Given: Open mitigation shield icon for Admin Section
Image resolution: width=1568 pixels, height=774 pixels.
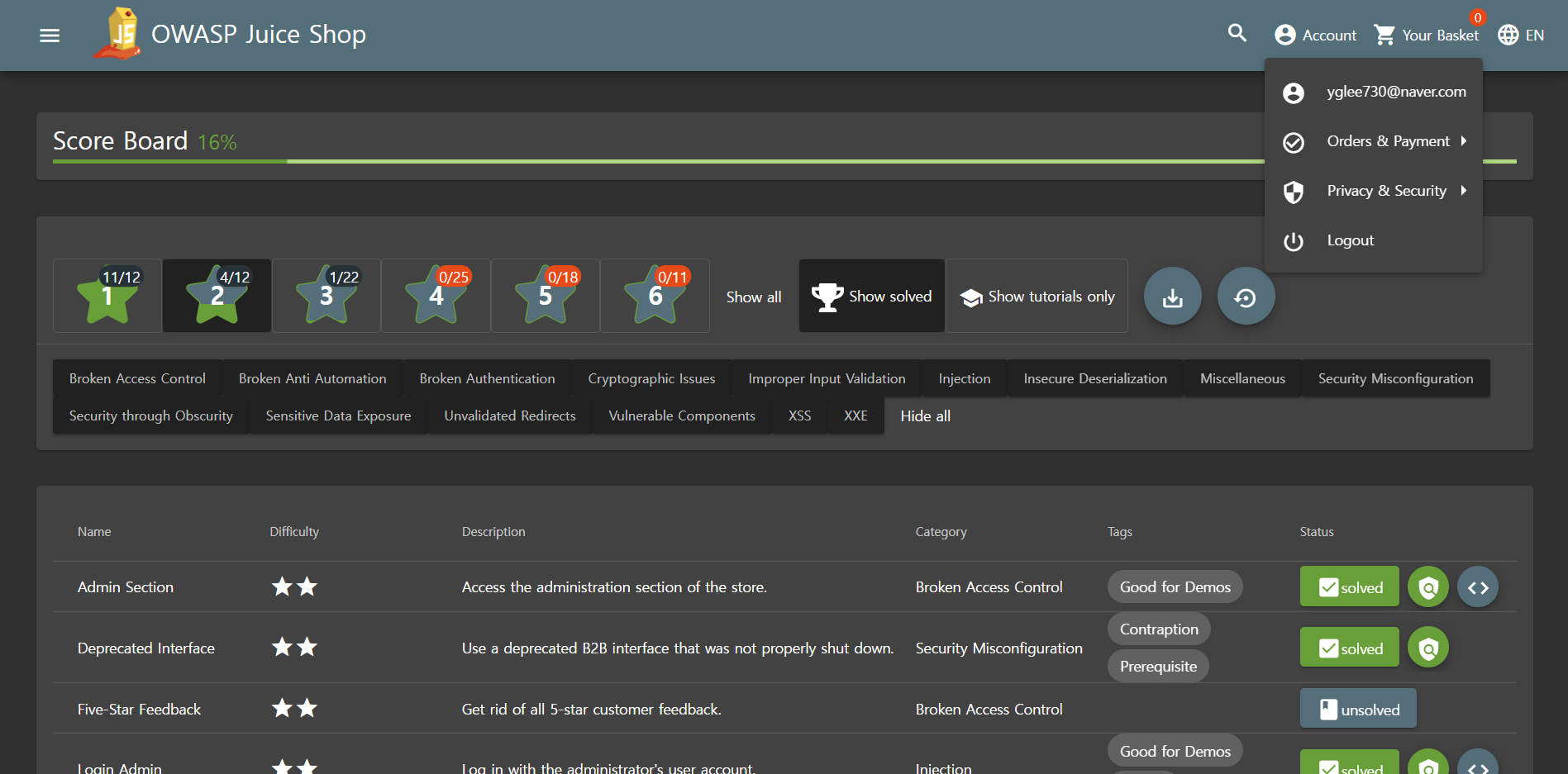Looking at the screenshot, I should coord(1428,586).
